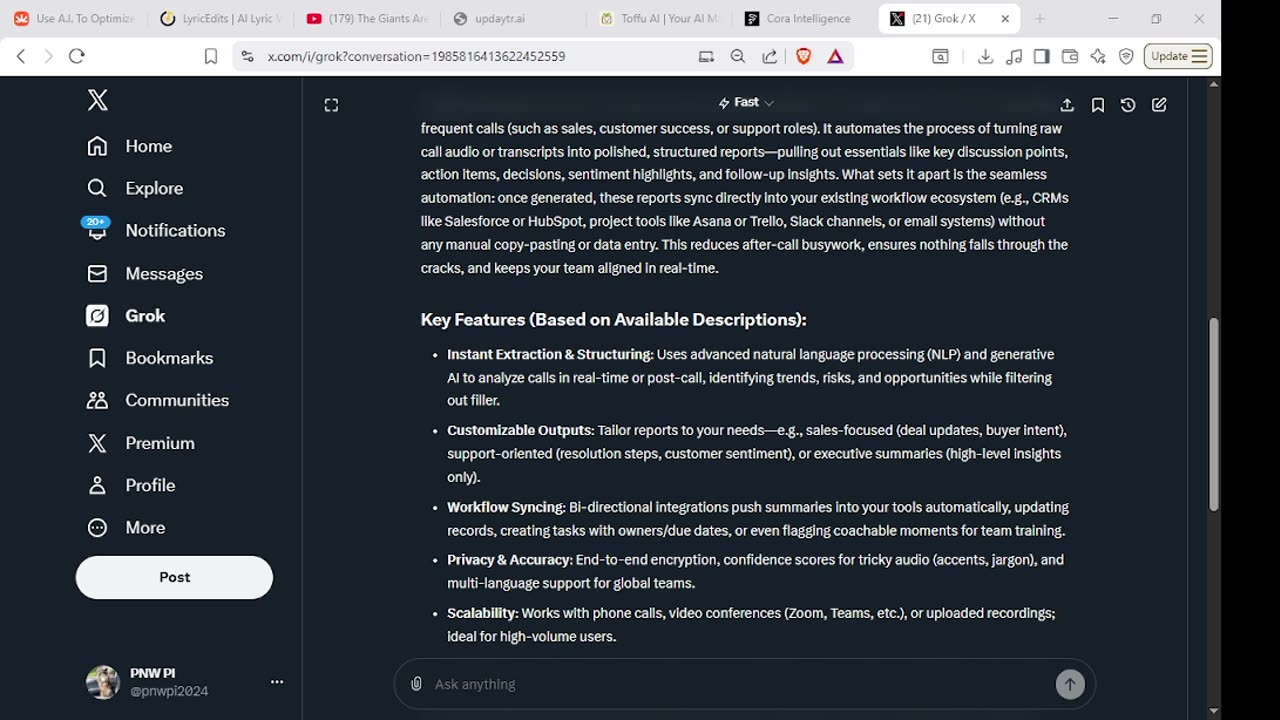Image resolution: width=1280 pixels, height=720 pixels.
Task: Open More options in sidebar
Action: pyautogui.click(x=126, y=527)
